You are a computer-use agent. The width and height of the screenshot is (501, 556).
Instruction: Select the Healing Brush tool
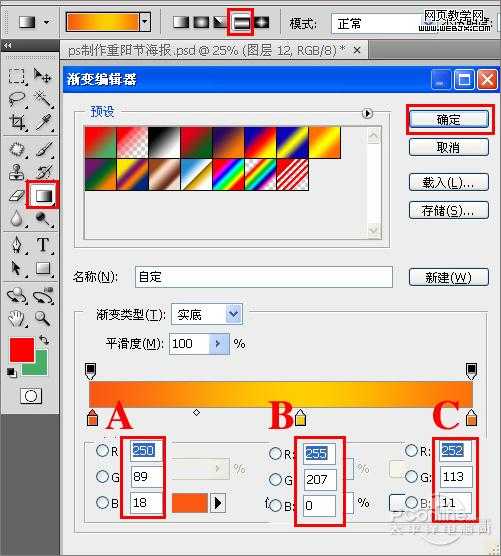[16, 149]
